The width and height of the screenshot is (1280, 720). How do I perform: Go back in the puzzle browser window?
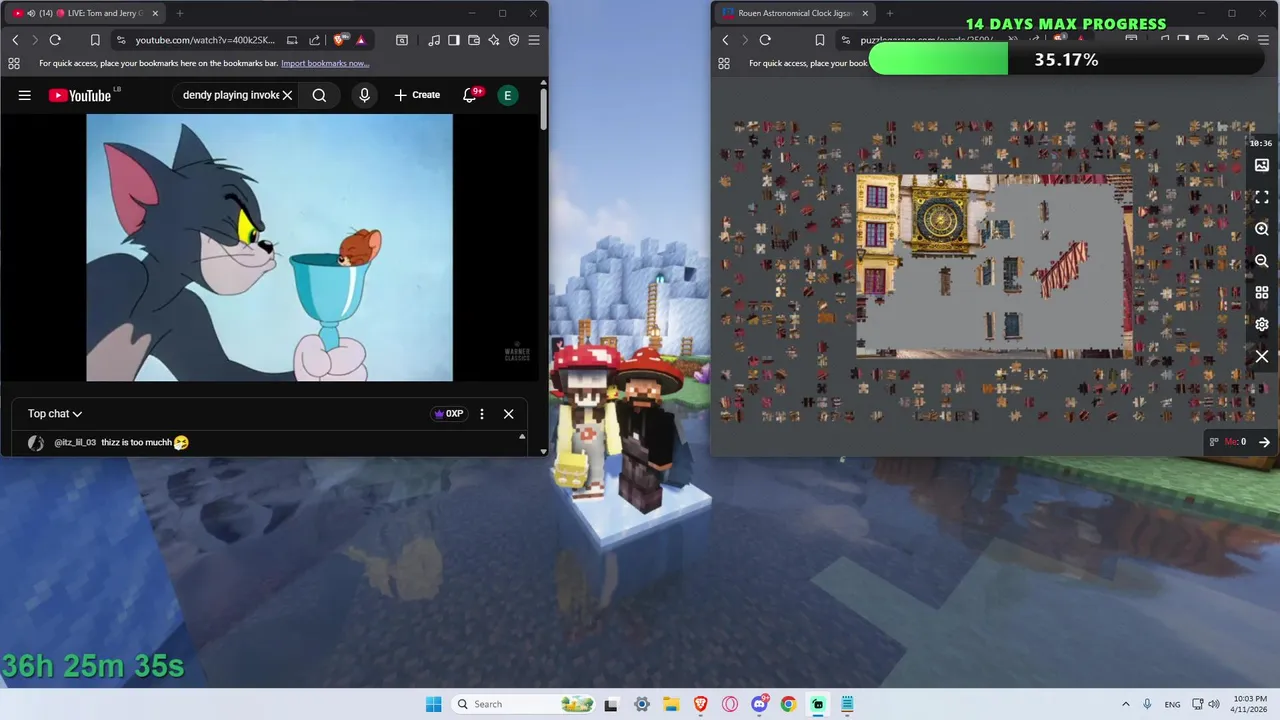[725, 40]
